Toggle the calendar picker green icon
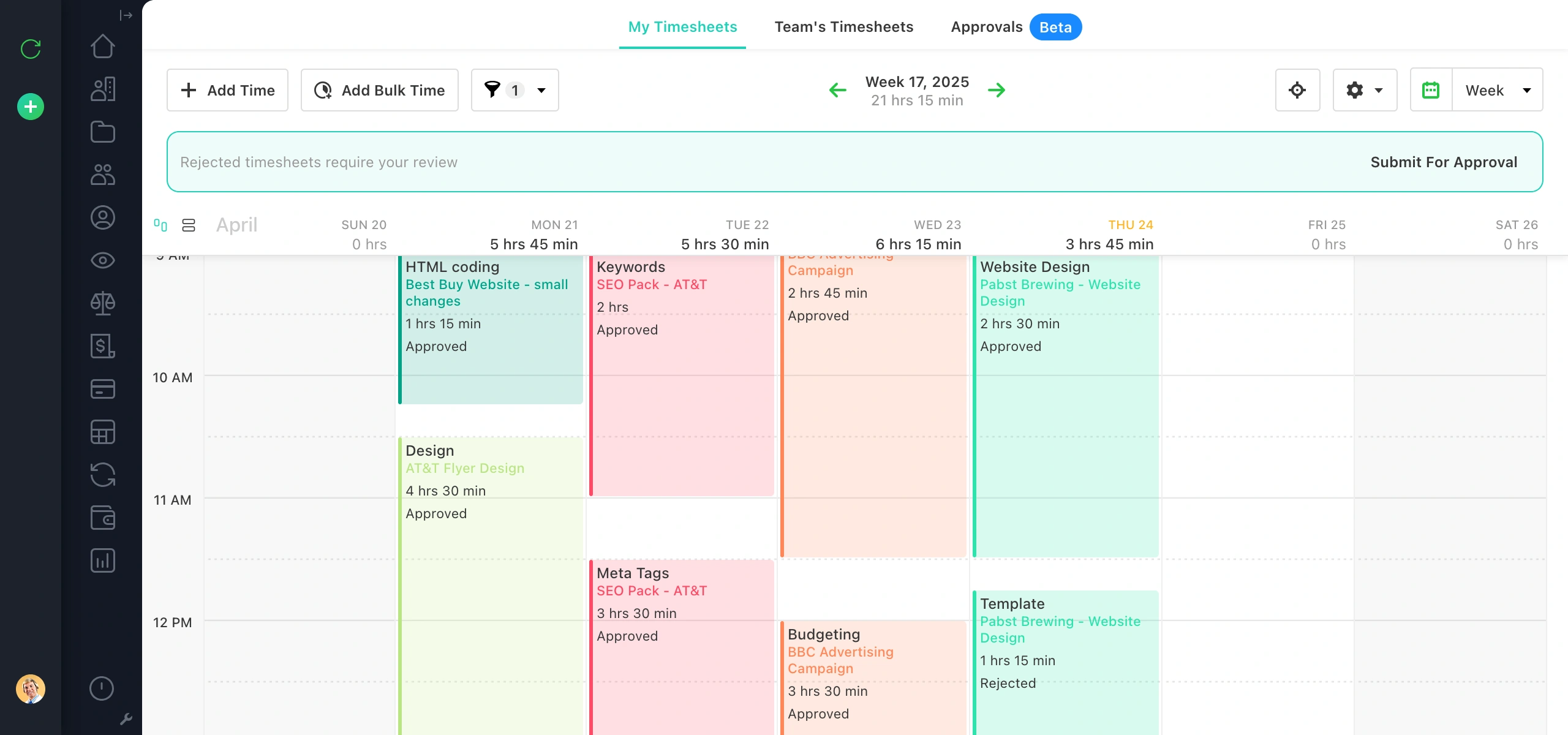Viewport: 1568px width, 735px height. pyautogui.click(x=1430, y=90)
